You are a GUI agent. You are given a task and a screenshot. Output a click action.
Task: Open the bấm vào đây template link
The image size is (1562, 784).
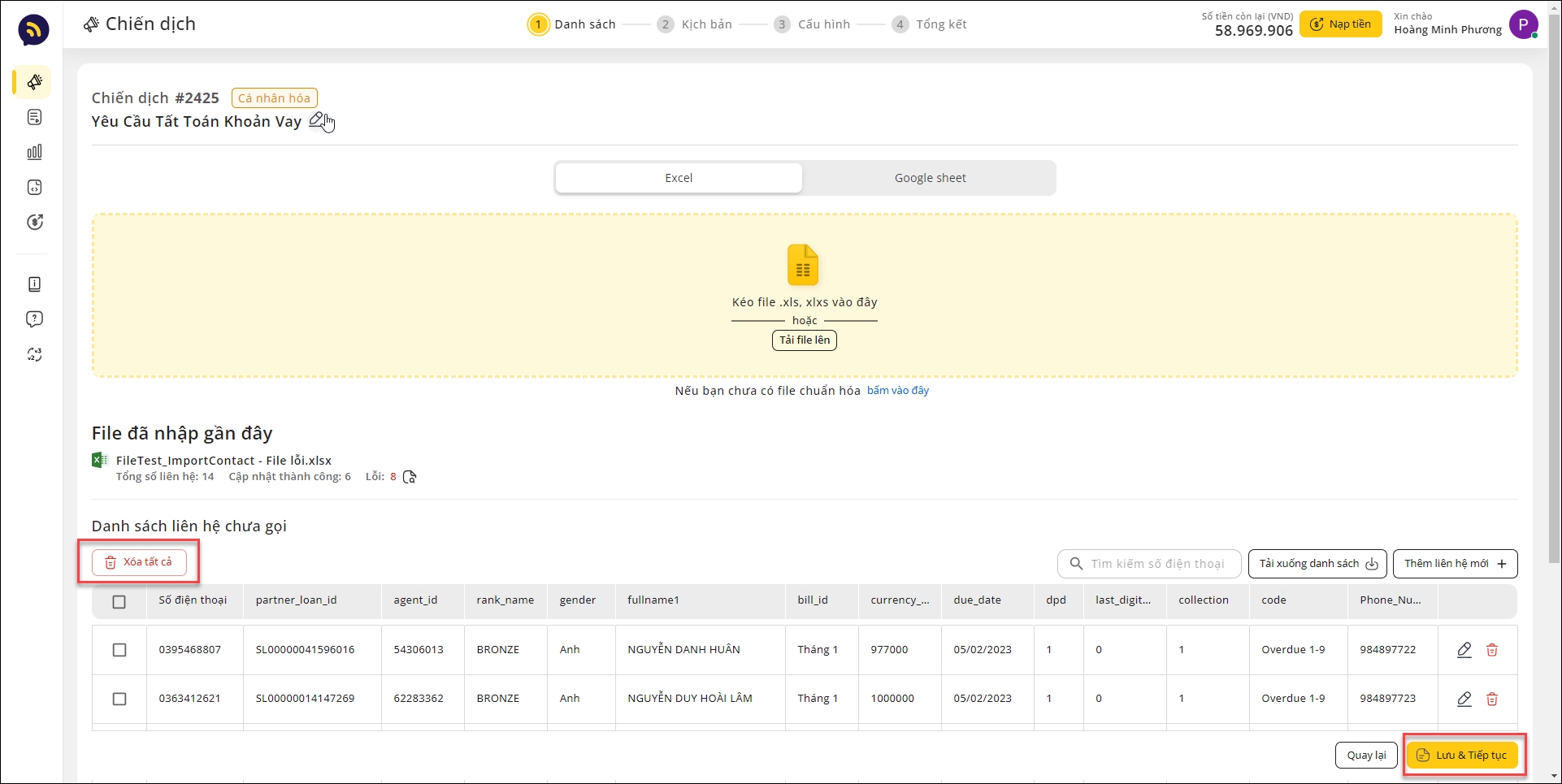(x=897, y=391)
